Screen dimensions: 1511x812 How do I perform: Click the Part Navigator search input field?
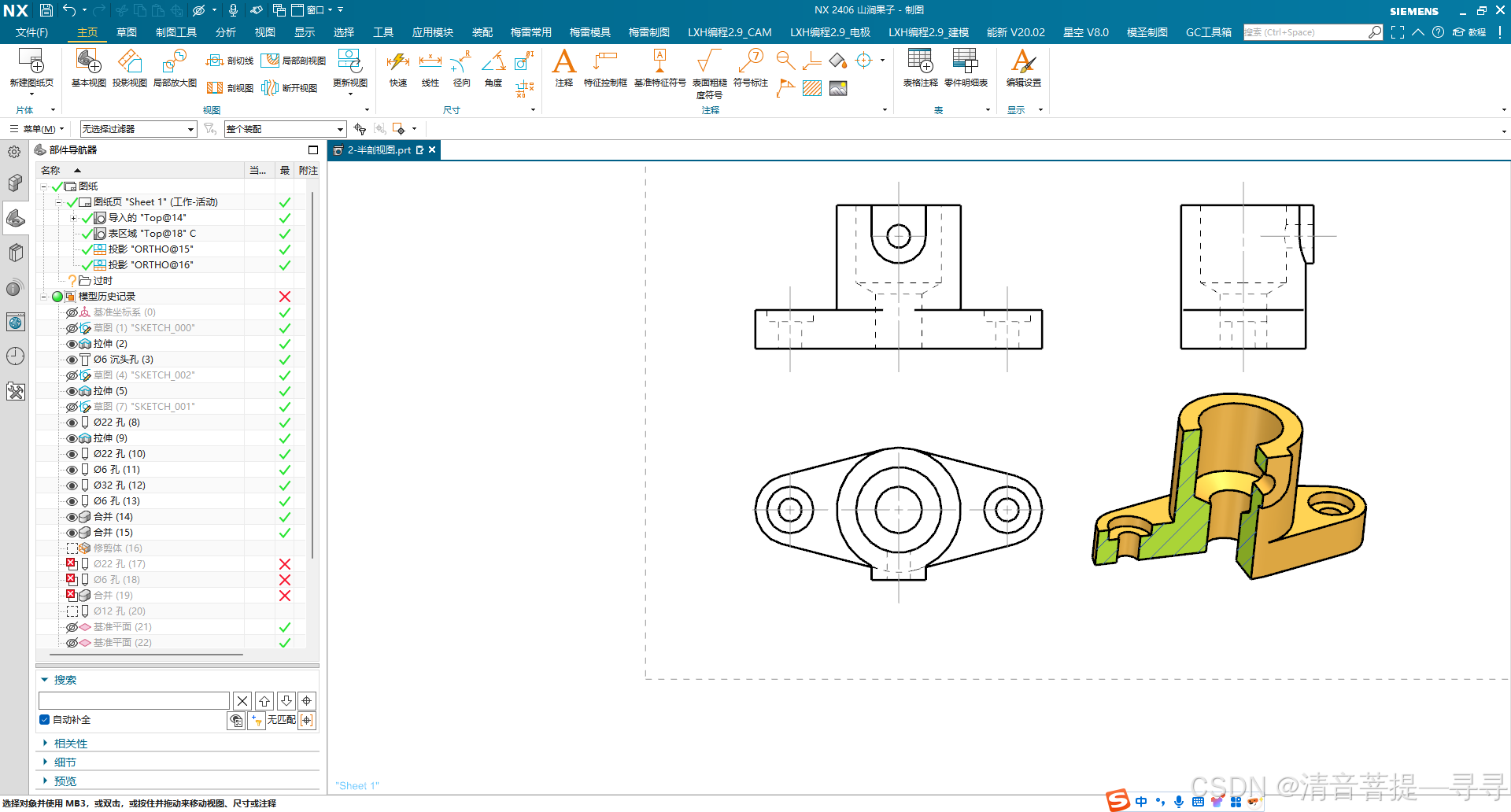(x=134, y=700)
